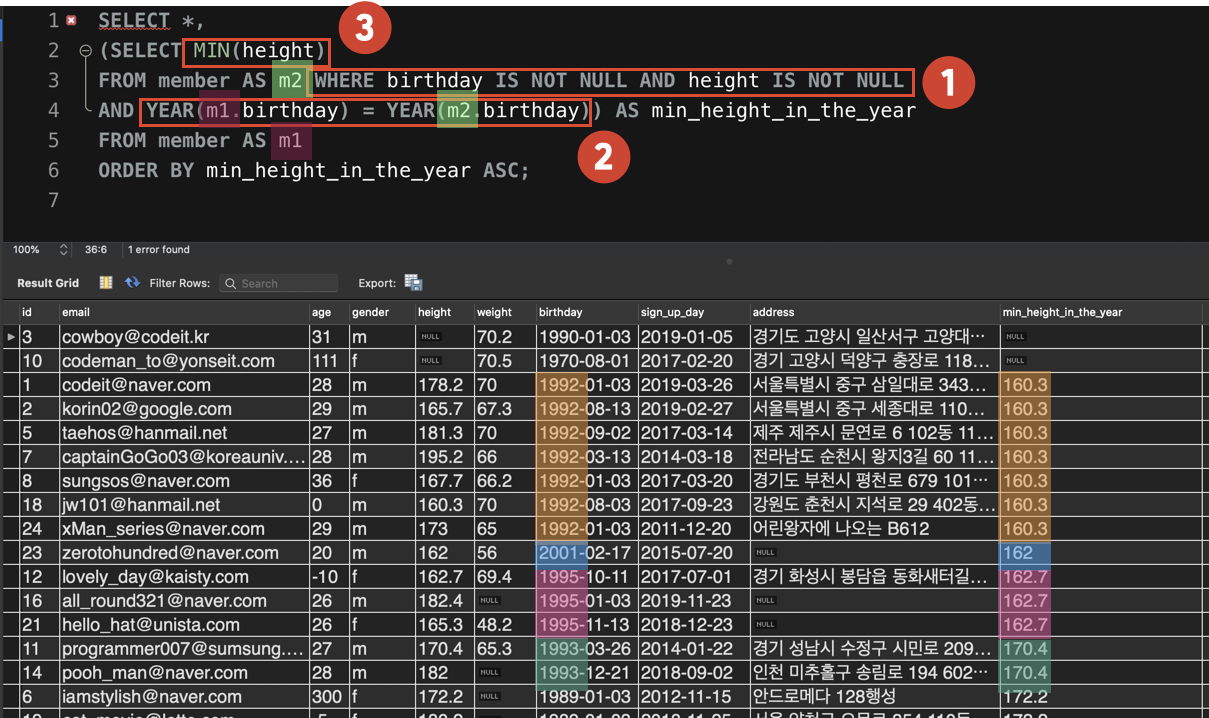Collapse the subquery fold toggle on line 2

(x=86, y=50)
